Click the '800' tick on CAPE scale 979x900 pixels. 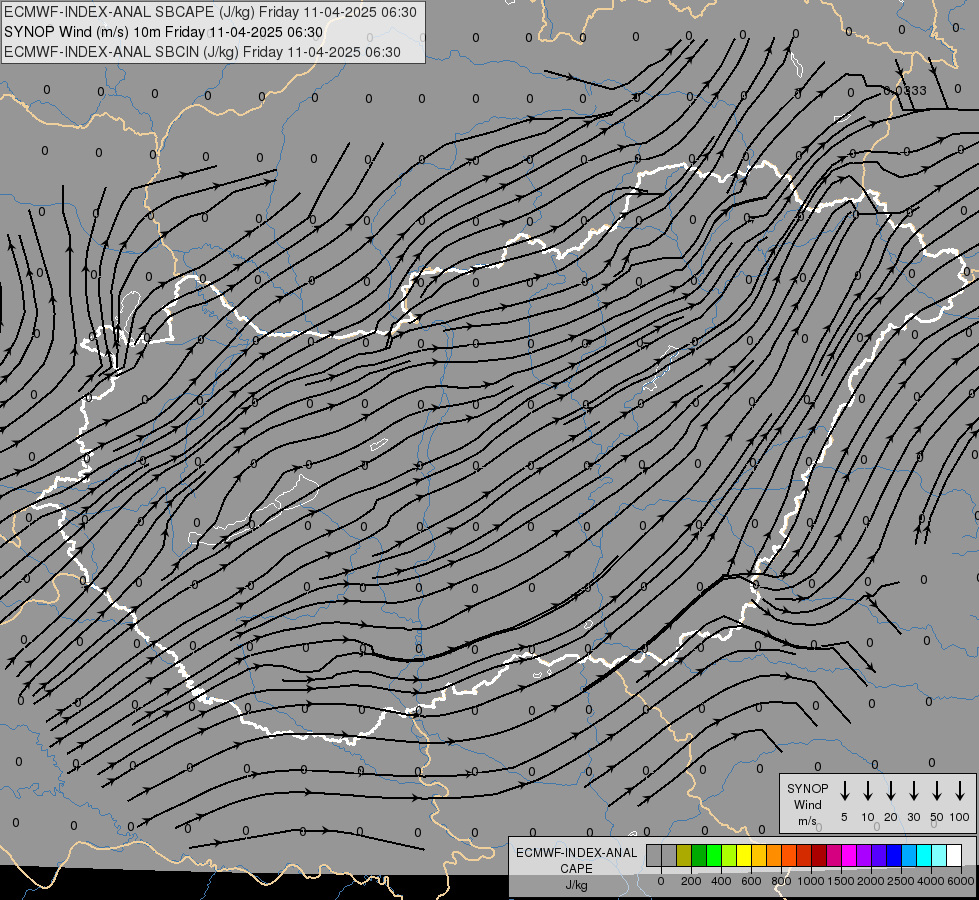coord(781,881)
